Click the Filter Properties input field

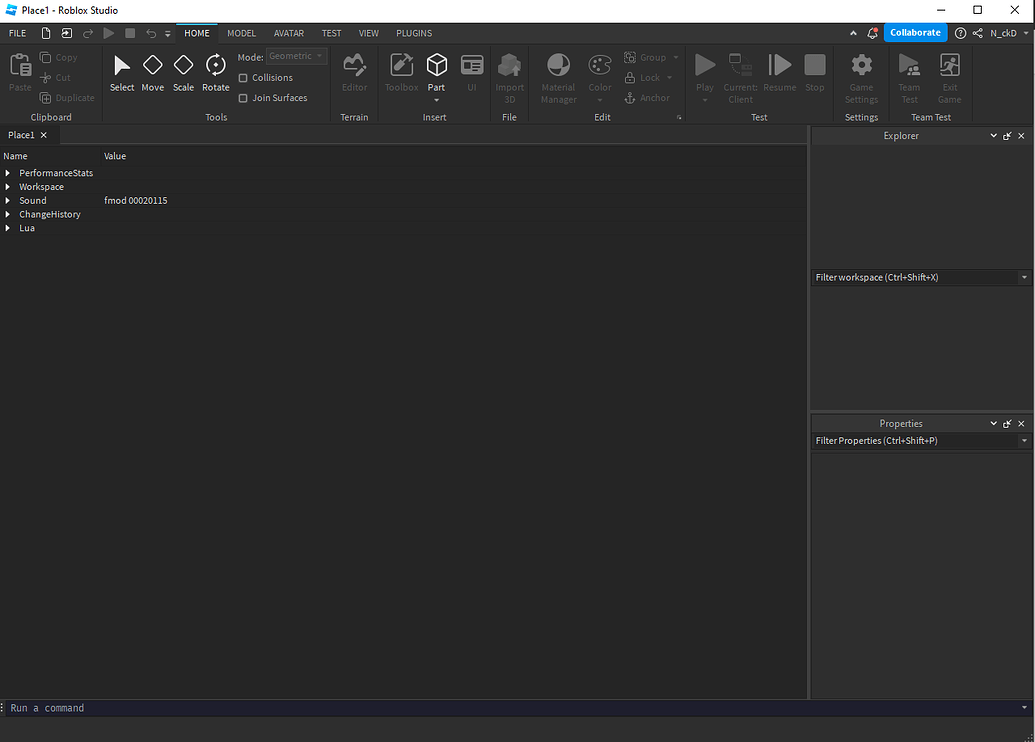coord(915,441)
